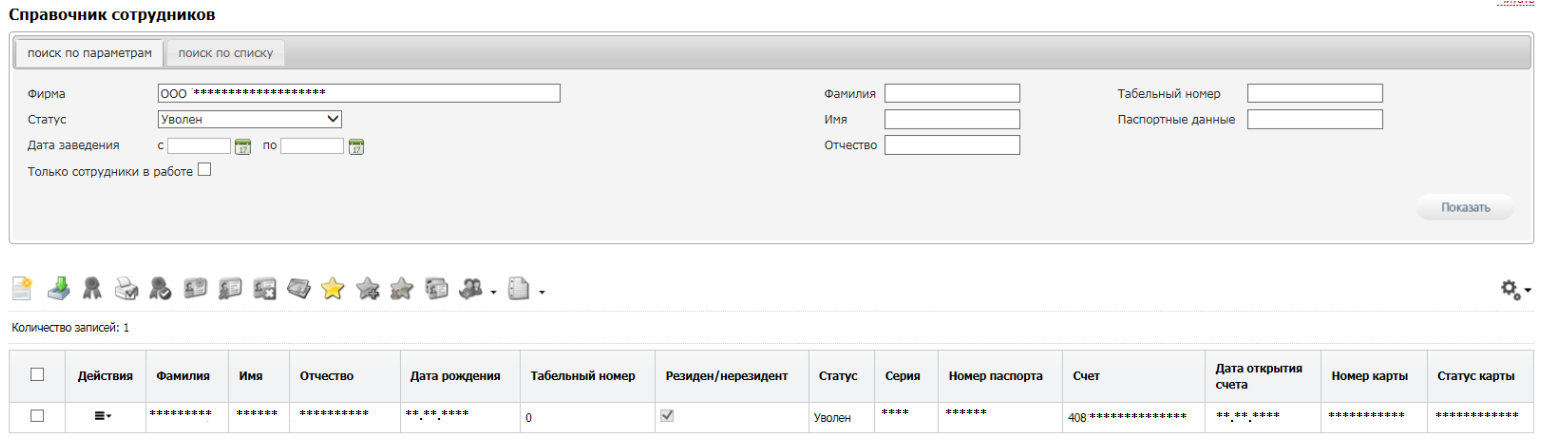Image resolution: width=1549 pixels, height=446 pixels.
Task: Expand the notepad icon dropdown arrow
Action: pos(541,293)
